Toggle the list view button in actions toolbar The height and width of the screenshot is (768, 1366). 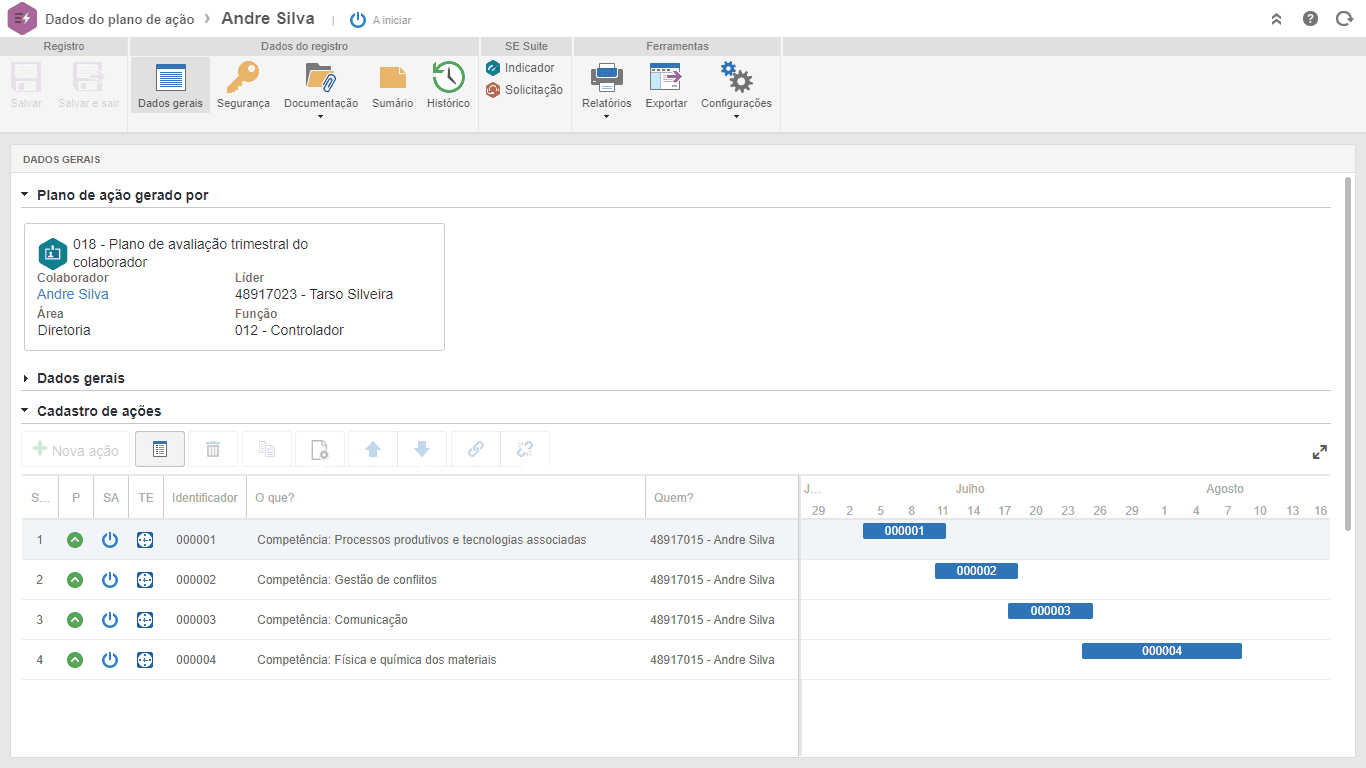tap(160, 450)
